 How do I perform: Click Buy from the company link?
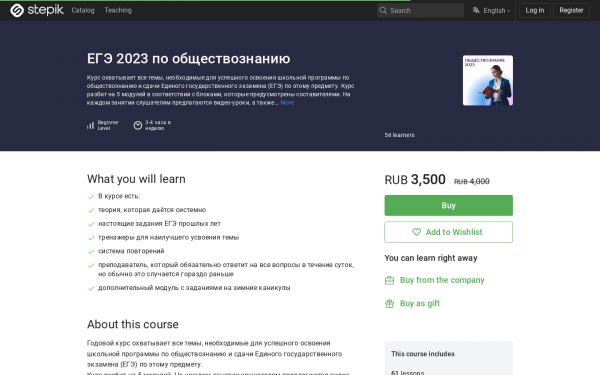point(442,280)
